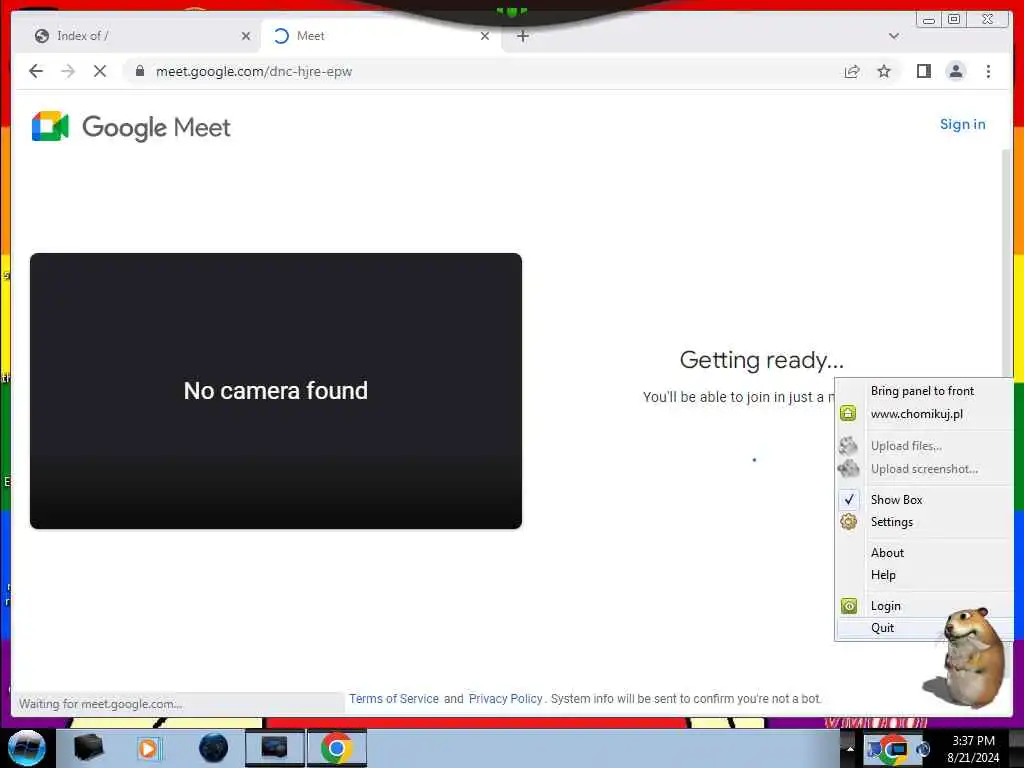The width and height of the screenshot is (1024, 768).
Task: Open a new tab with the plus button
Action: tap(522, 36)
